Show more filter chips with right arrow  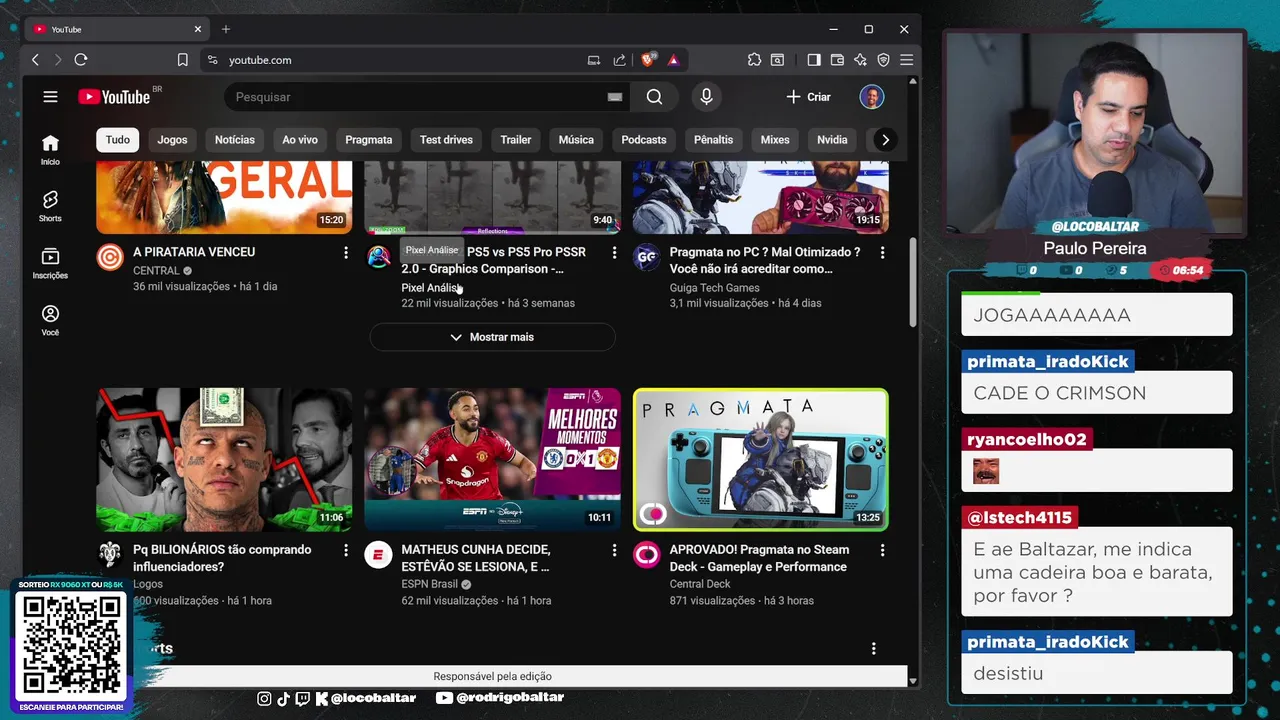[x=885, y=140]
